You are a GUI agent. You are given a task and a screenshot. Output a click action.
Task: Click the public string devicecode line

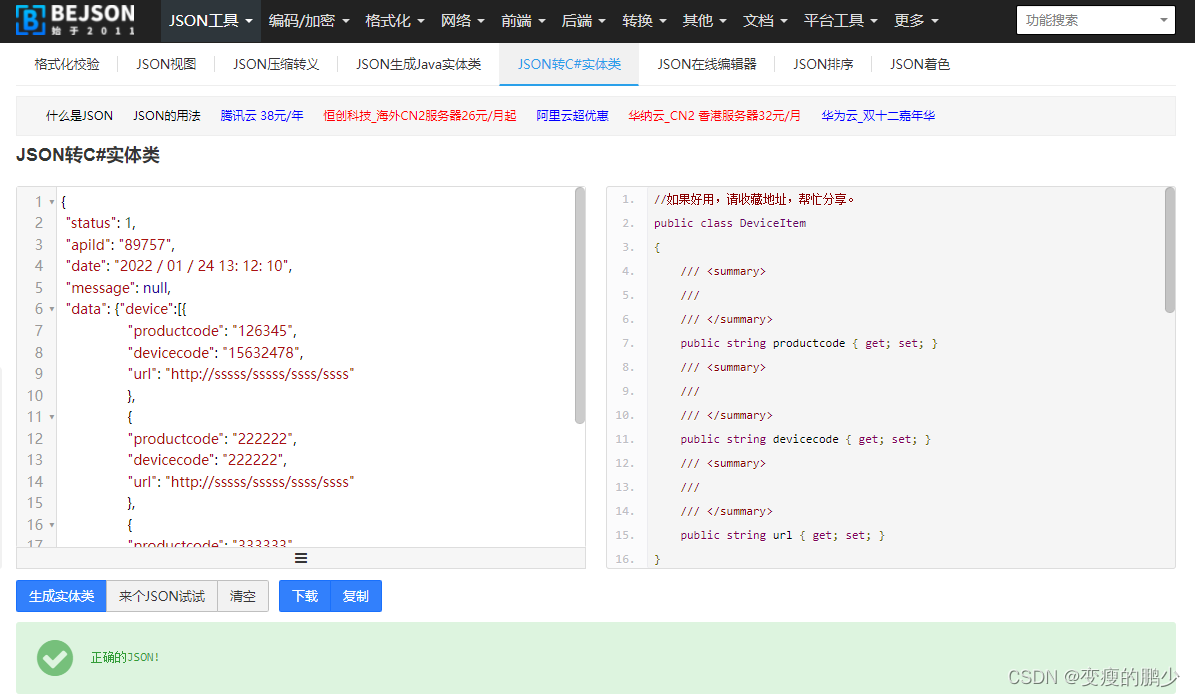tap(806, 440)
